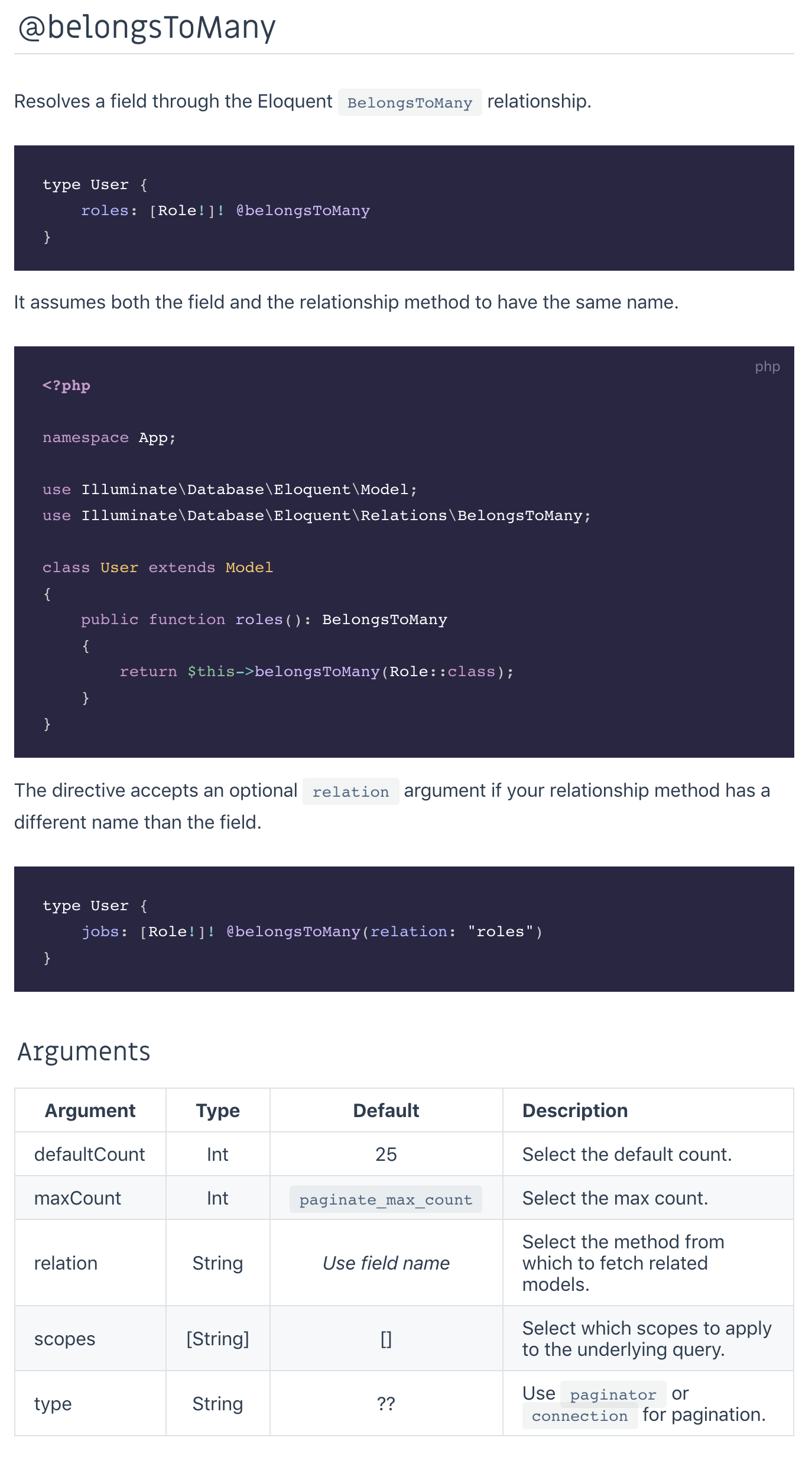The height and width of the screenshot is (1480, 812).
Task: Click the Arguments section heading
Action: click(x=84, y=1051)
